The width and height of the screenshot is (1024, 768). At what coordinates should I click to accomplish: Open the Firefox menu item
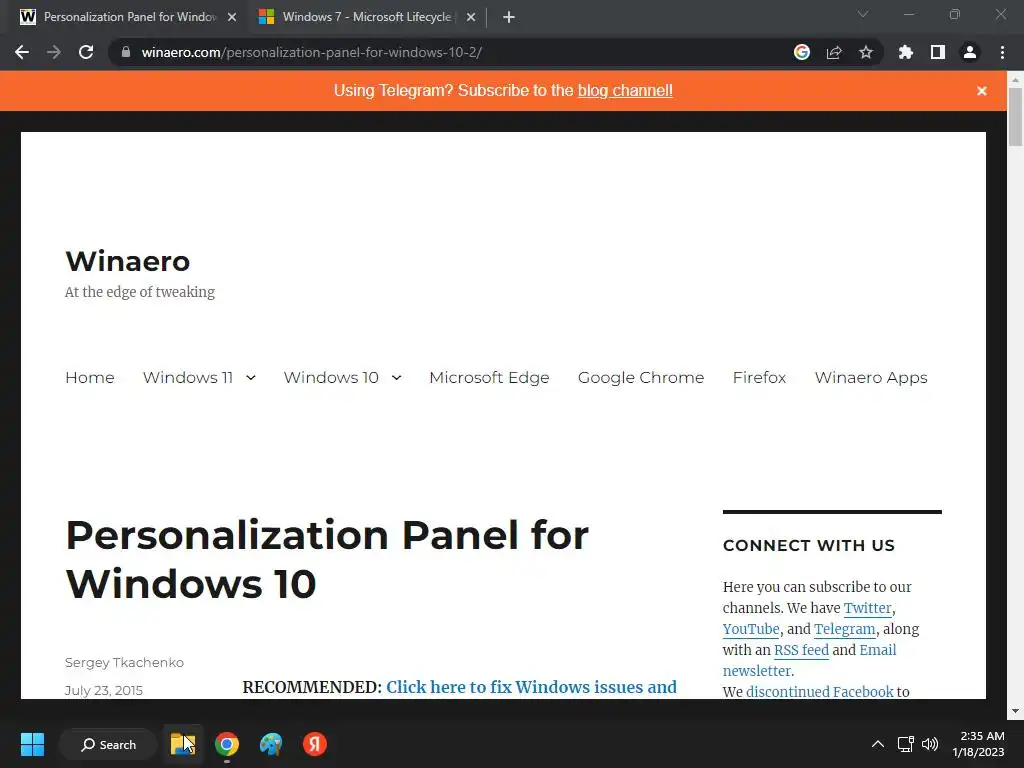(x=760, y=377)
